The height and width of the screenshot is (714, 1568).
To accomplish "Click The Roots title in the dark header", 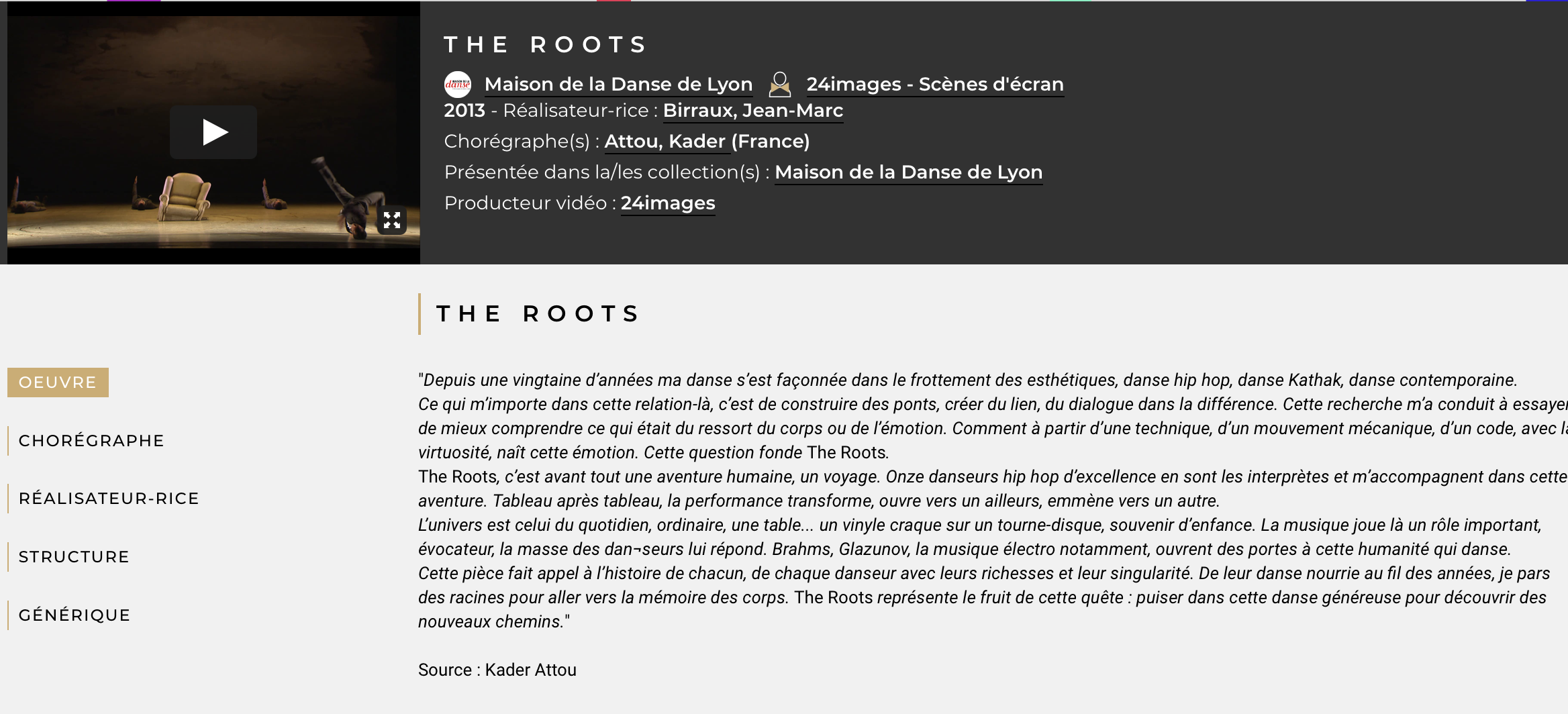I will click(546, 45).
